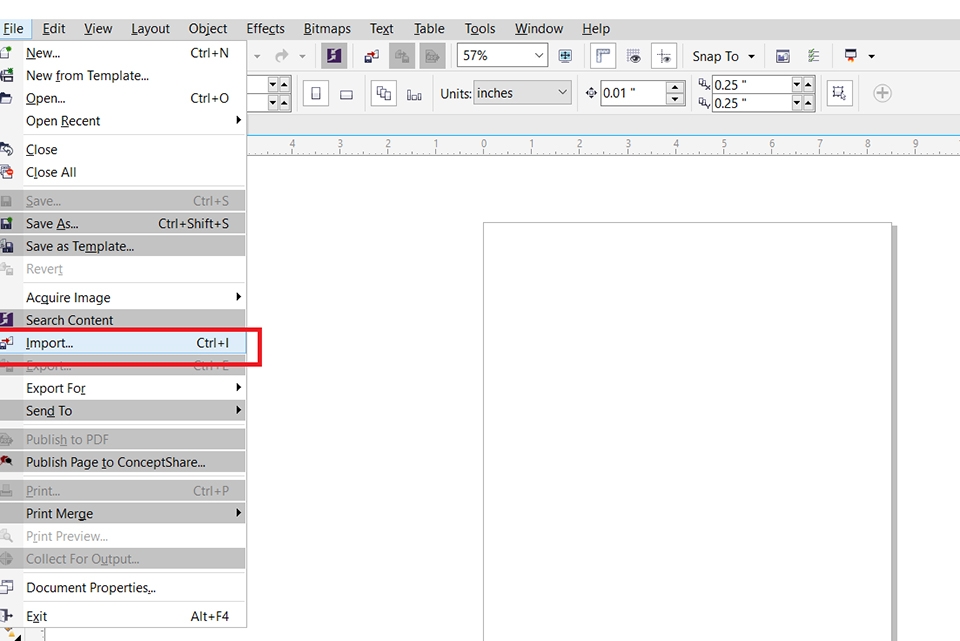Image resolution: width=960 pixels, height=641 pixels.
Task: Click the Show Rulers toolbar icon
Action: click(603, 56)
